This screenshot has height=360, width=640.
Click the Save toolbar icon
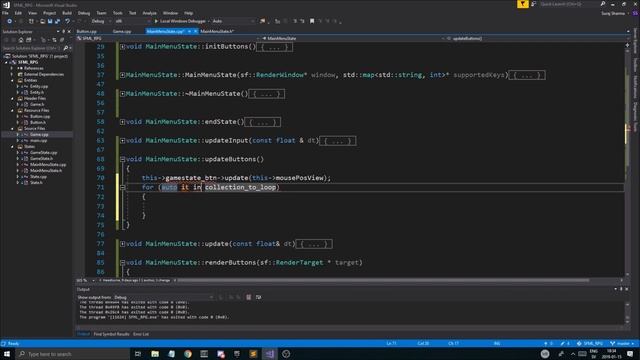(x=50, y=21)
